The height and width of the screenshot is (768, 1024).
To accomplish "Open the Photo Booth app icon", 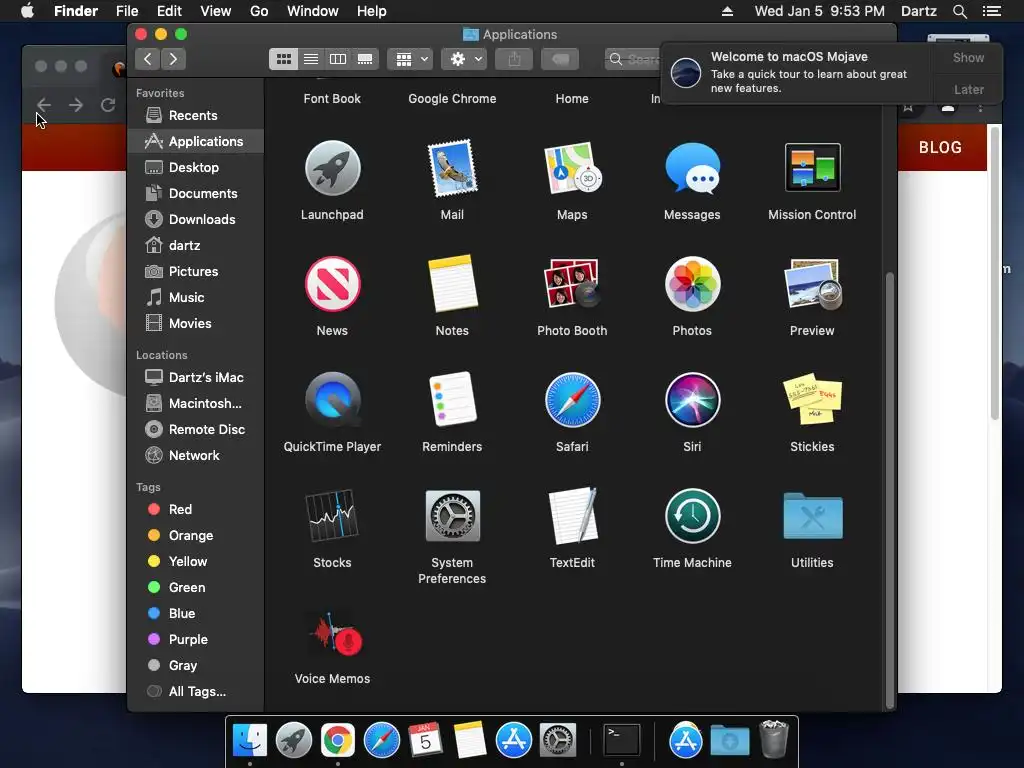I will click(572, 284).
